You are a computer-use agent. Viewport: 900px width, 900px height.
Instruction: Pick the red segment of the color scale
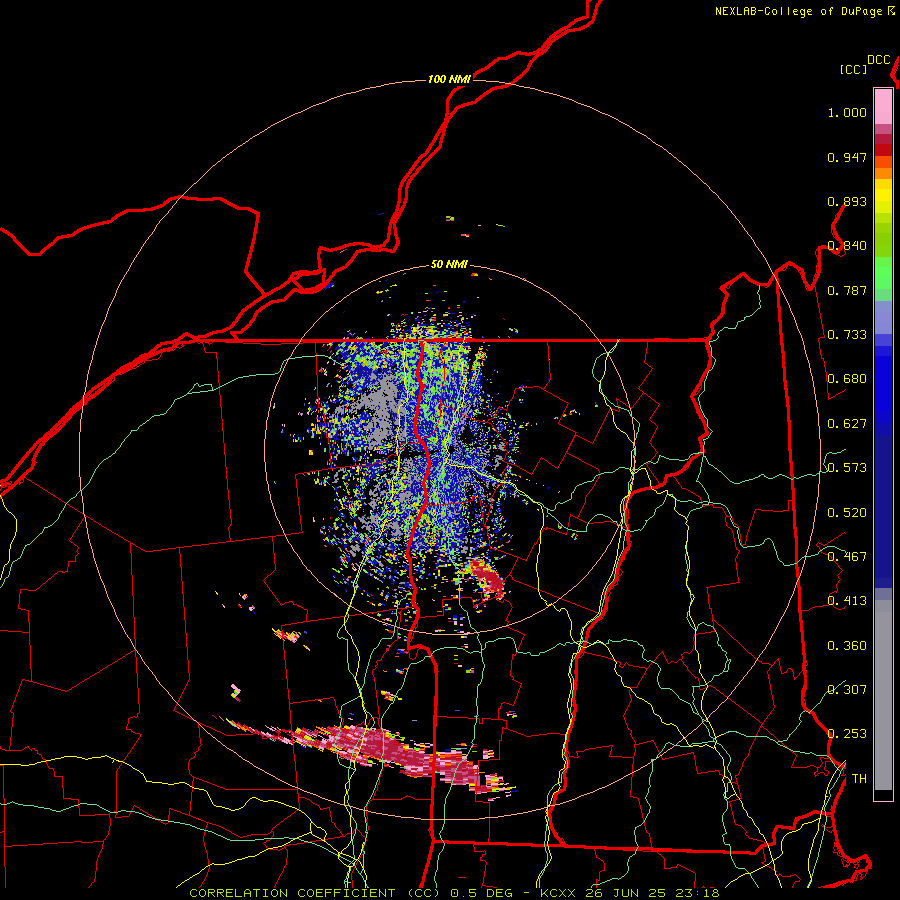pos(883,150)
